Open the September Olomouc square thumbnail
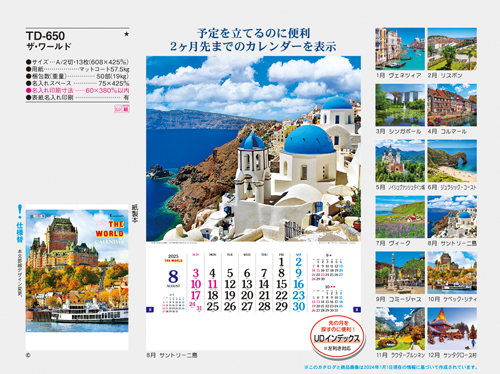500x374 pixels. pos(400,273)
